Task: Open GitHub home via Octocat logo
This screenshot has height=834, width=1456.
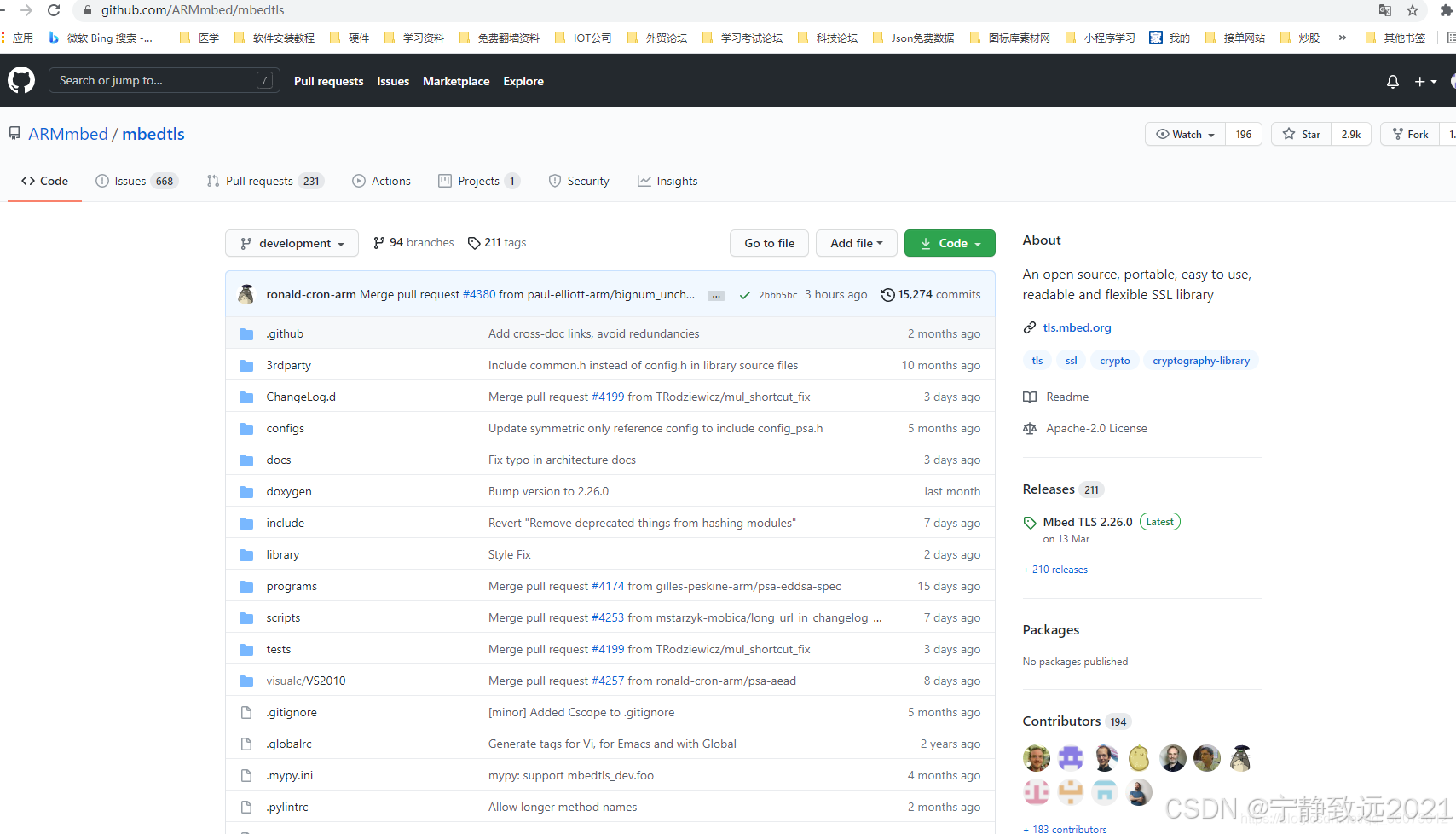Action: pyautogui.click(x=21, y=81)
